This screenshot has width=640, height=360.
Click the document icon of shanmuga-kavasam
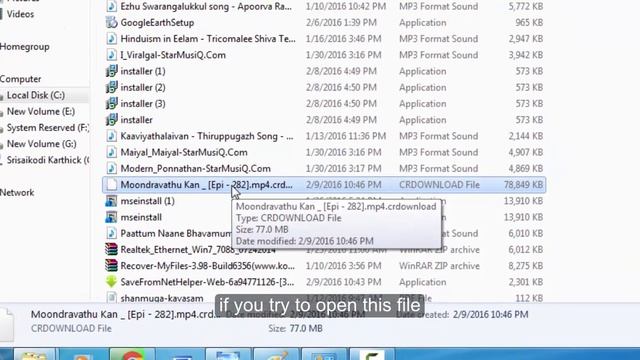[111, 298]
